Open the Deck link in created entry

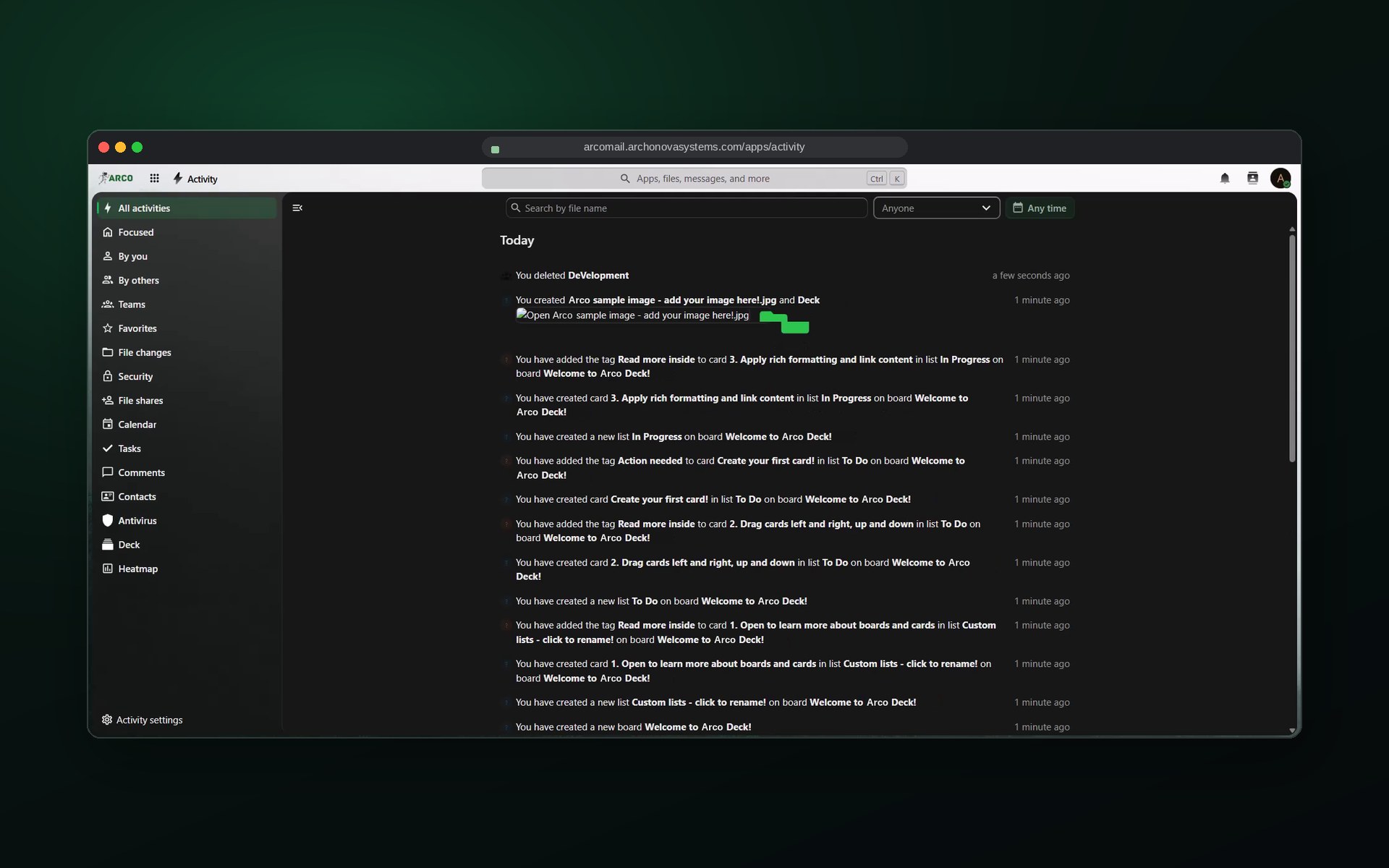tap(808, 300)
